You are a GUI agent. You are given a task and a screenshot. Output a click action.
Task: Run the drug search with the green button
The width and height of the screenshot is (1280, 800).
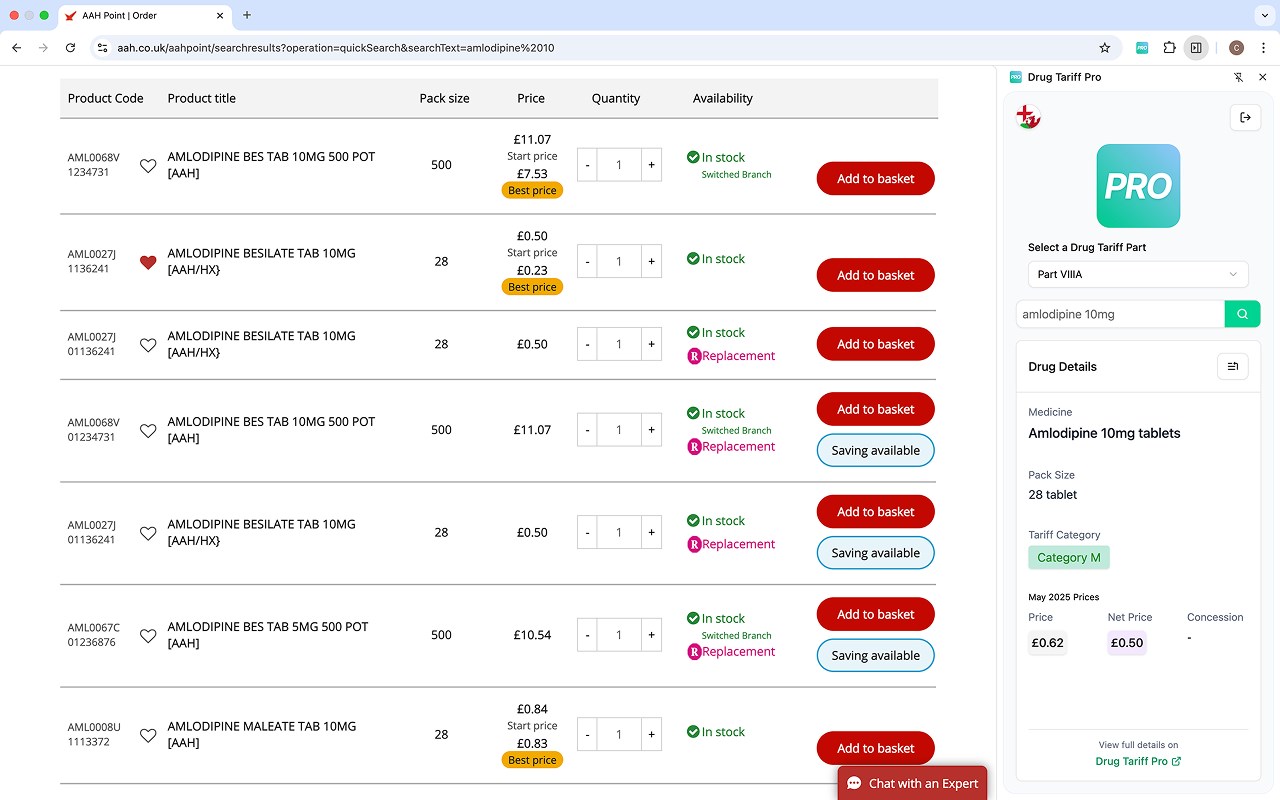coord(1242,314)
